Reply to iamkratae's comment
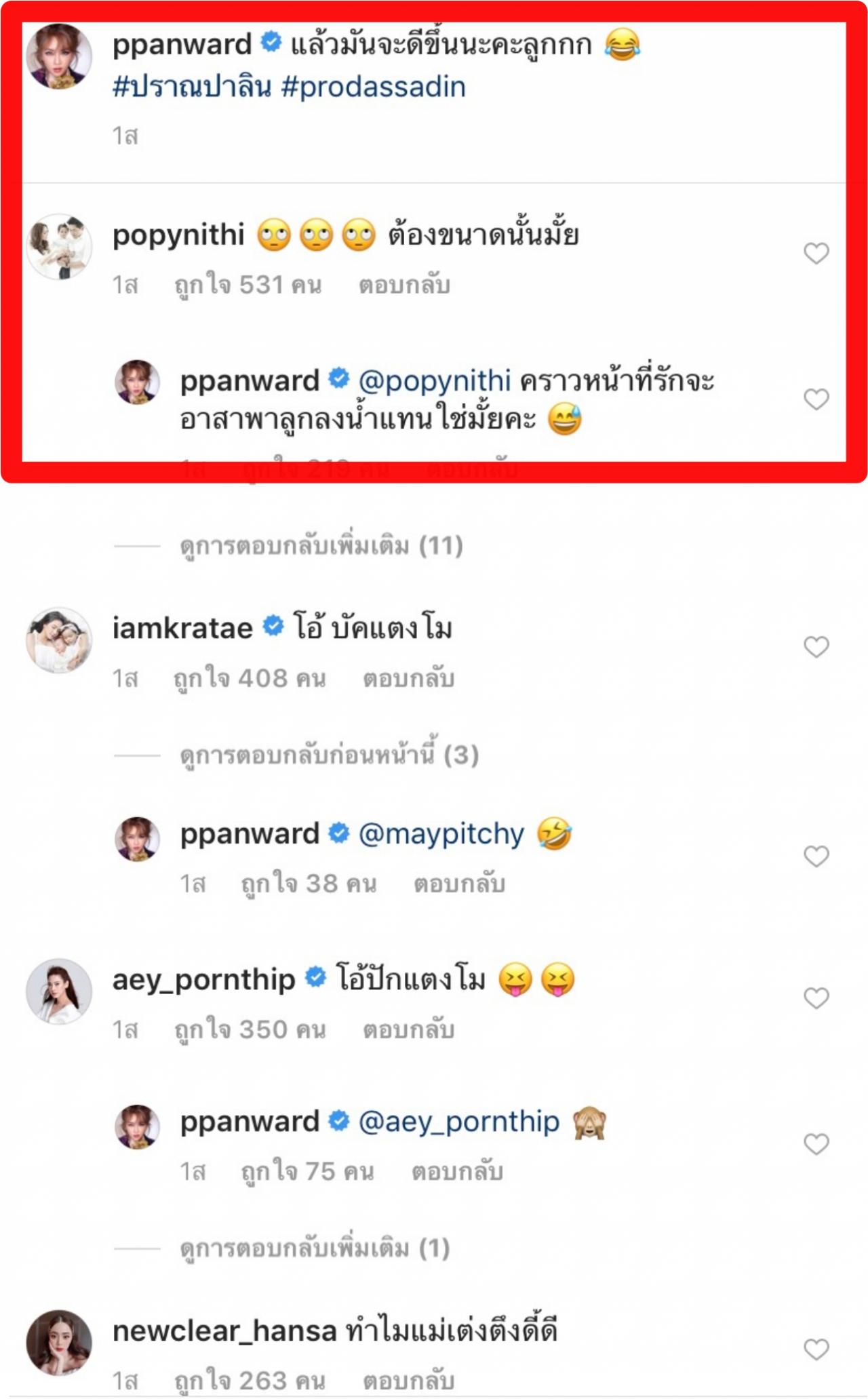 pyautogui.click(x=408, y=679)
